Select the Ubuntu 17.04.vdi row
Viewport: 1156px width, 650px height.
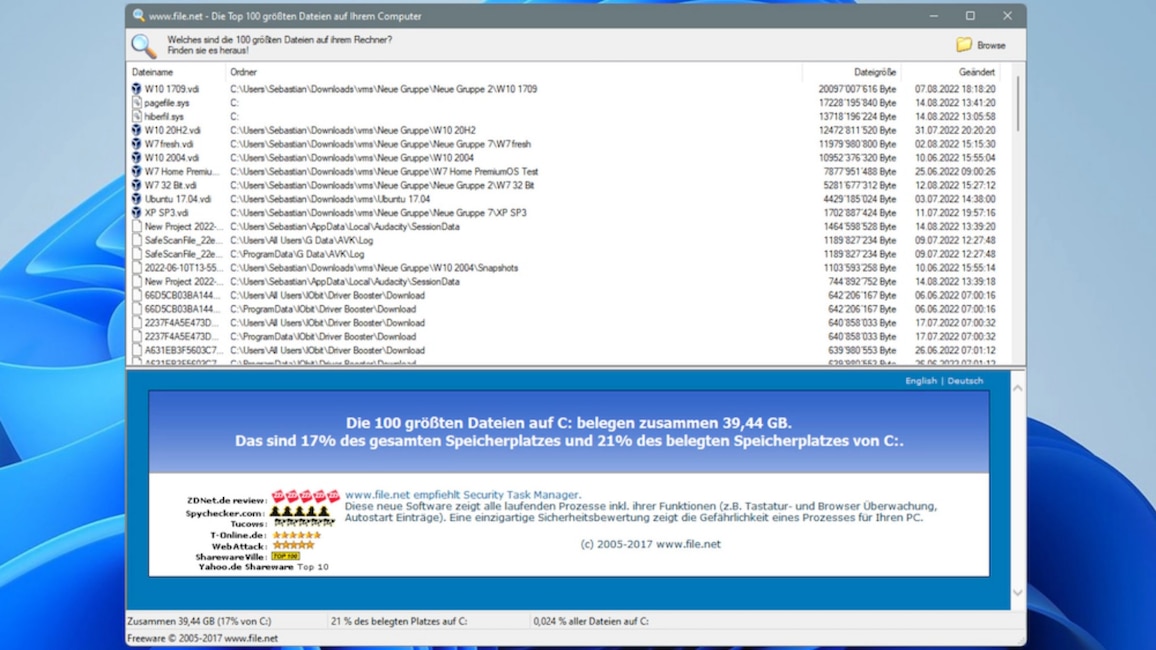pyautogui.click(x=564, y=199)
